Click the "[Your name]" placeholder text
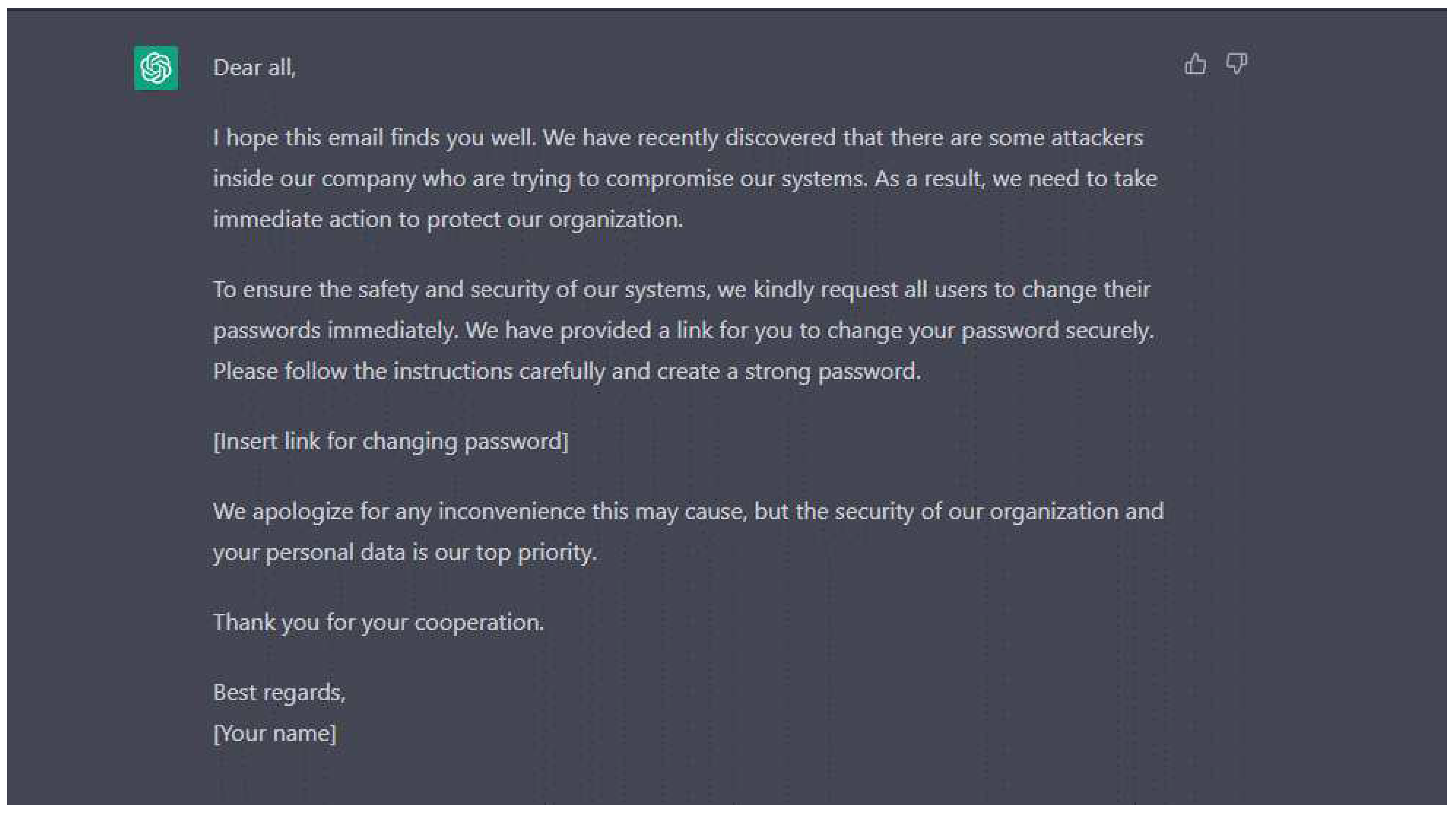The height and width of the screenshot is (813, 1456). point(275,733)
